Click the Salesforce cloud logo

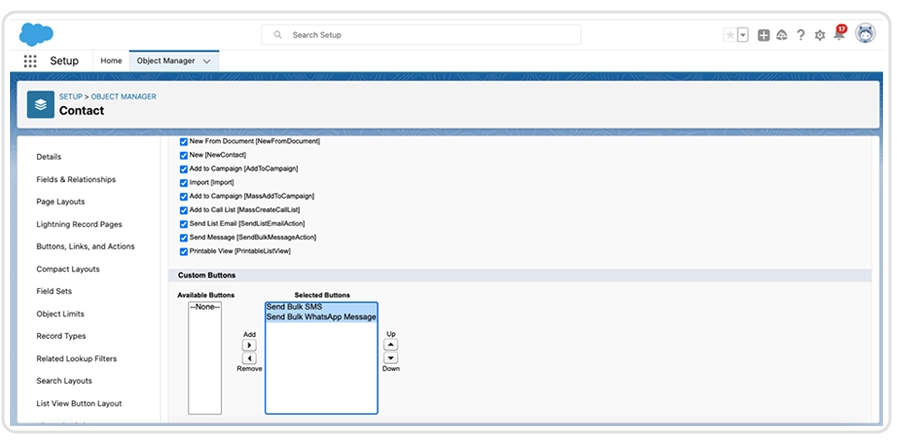[36, 34]
